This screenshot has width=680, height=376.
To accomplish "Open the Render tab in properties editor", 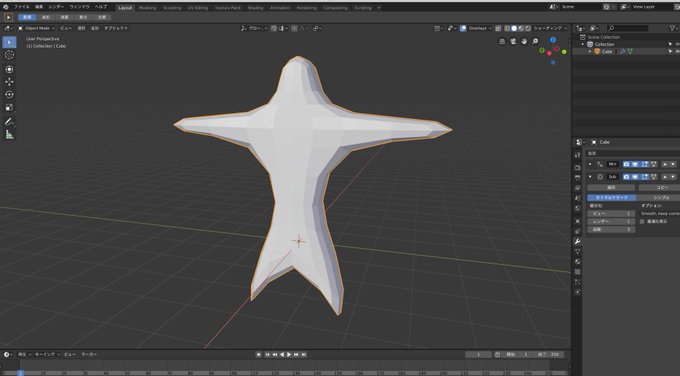I will coord(577,167).
